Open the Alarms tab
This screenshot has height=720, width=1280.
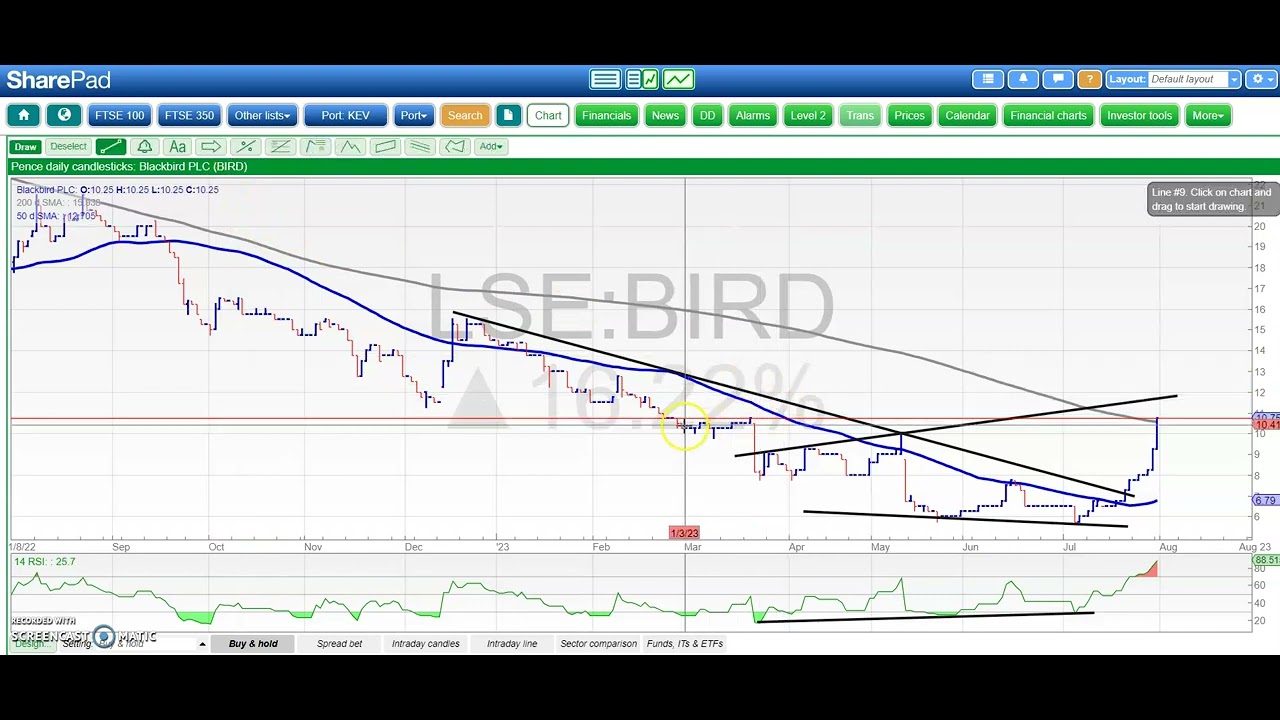coord(753,115)
